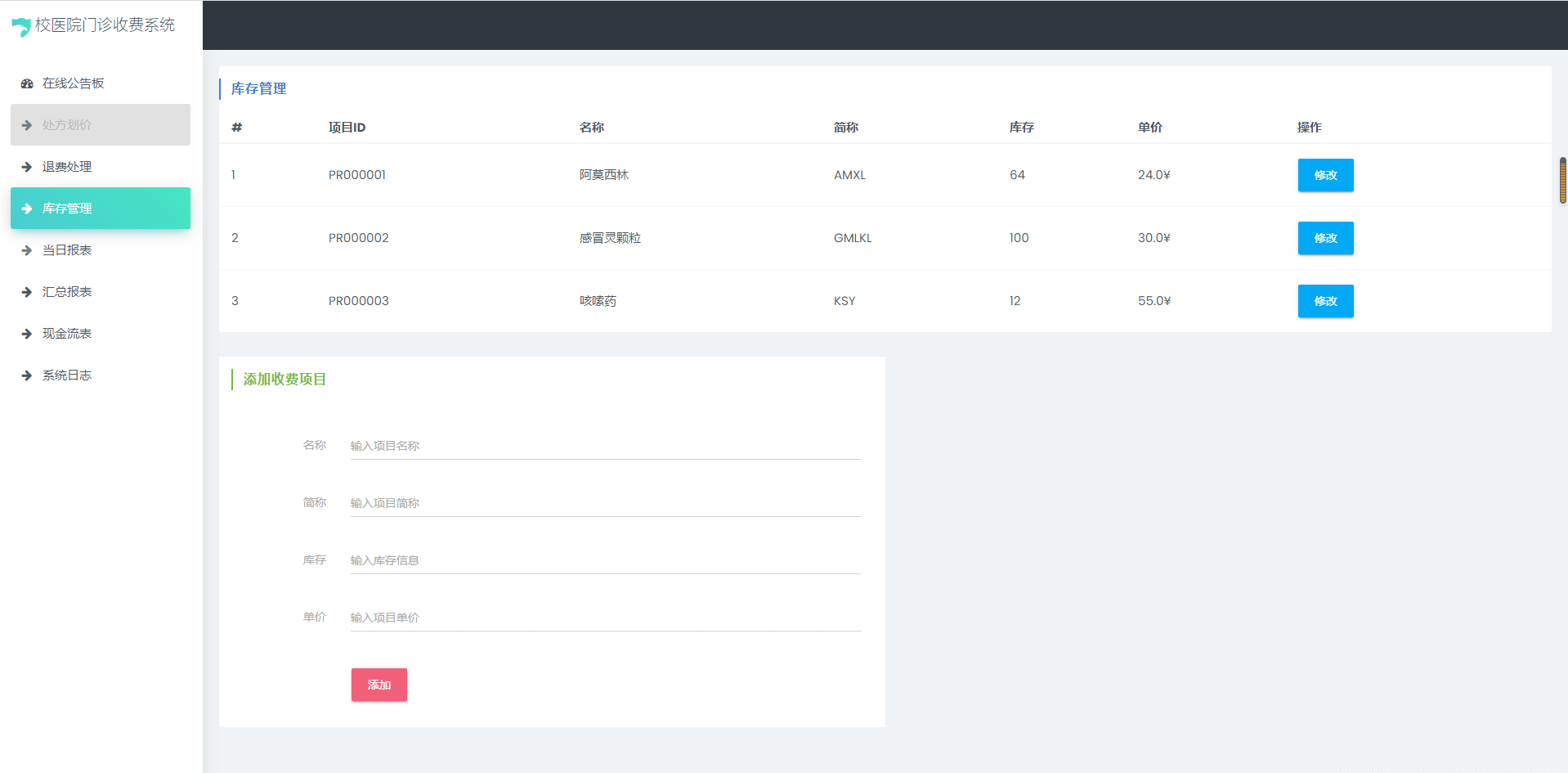Image resolution: width=1568 pixels, height=773 pixels.
Task: Click the arrow icon next to 当日报表
Action: 25,249
